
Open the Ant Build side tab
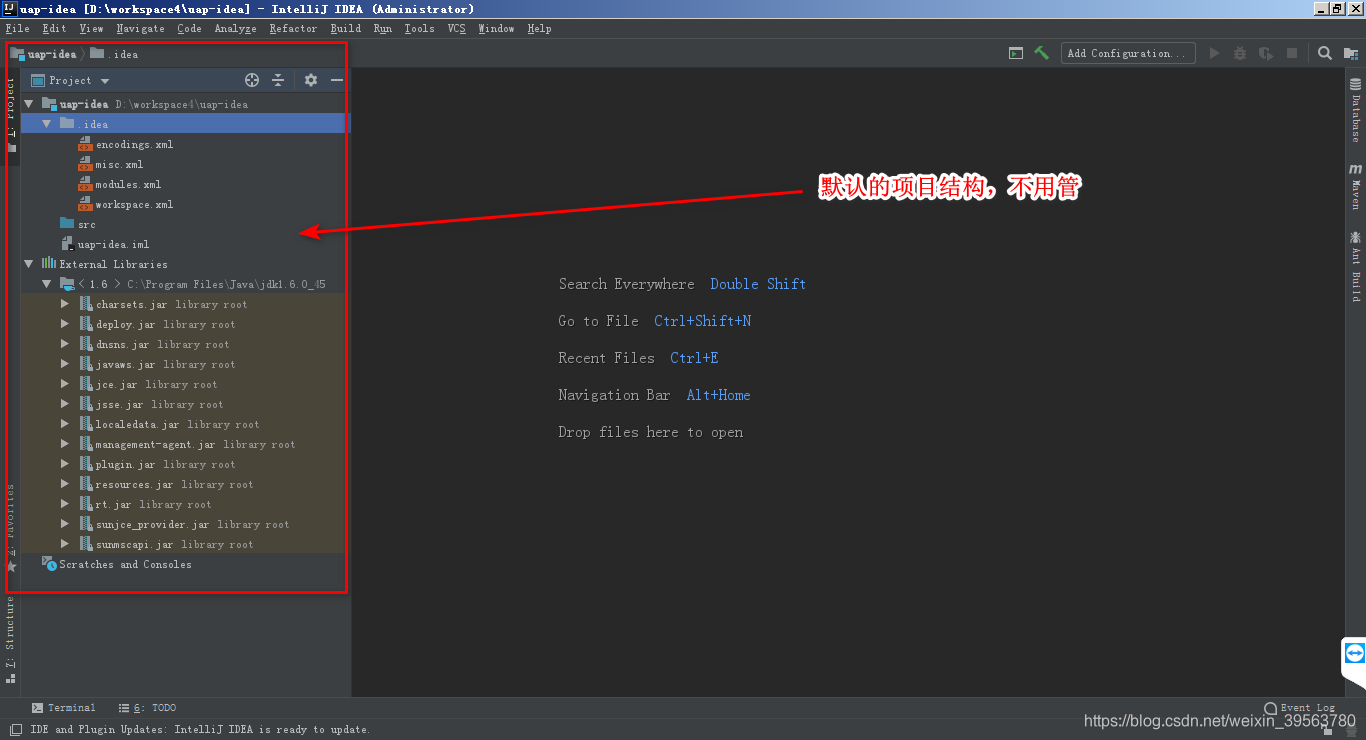pyautogui.click(x=1355, y=266)
